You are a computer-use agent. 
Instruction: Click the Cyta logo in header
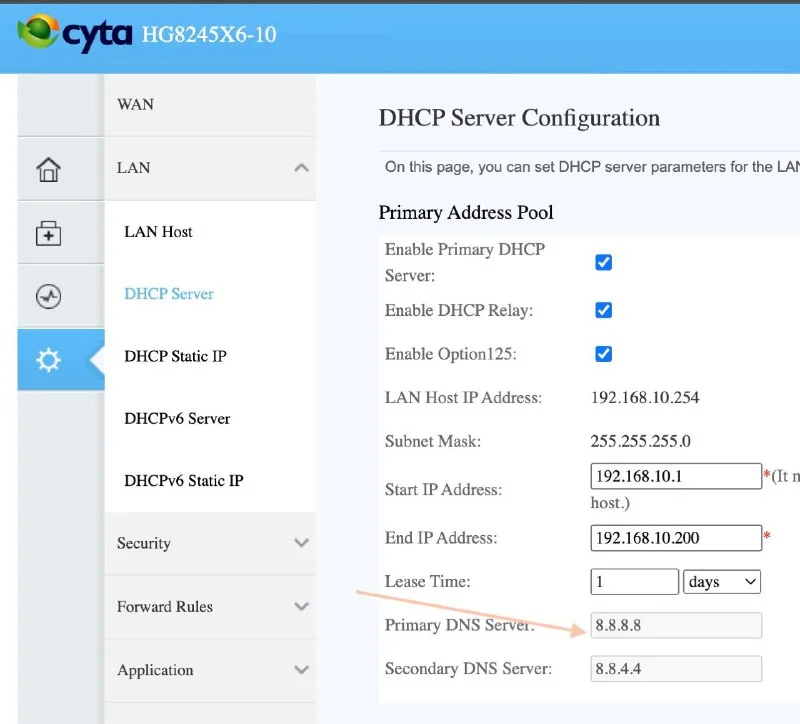[x=76, y=35]
